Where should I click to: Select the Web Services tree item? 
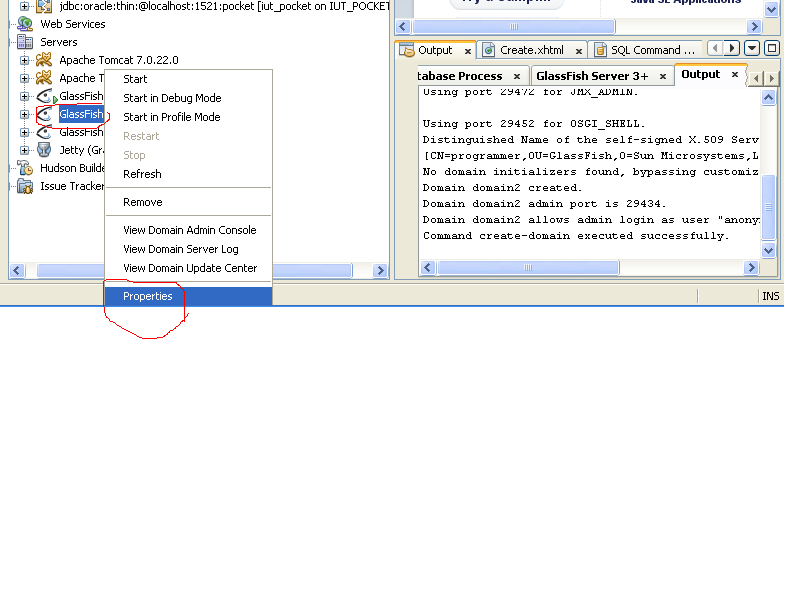72,24
